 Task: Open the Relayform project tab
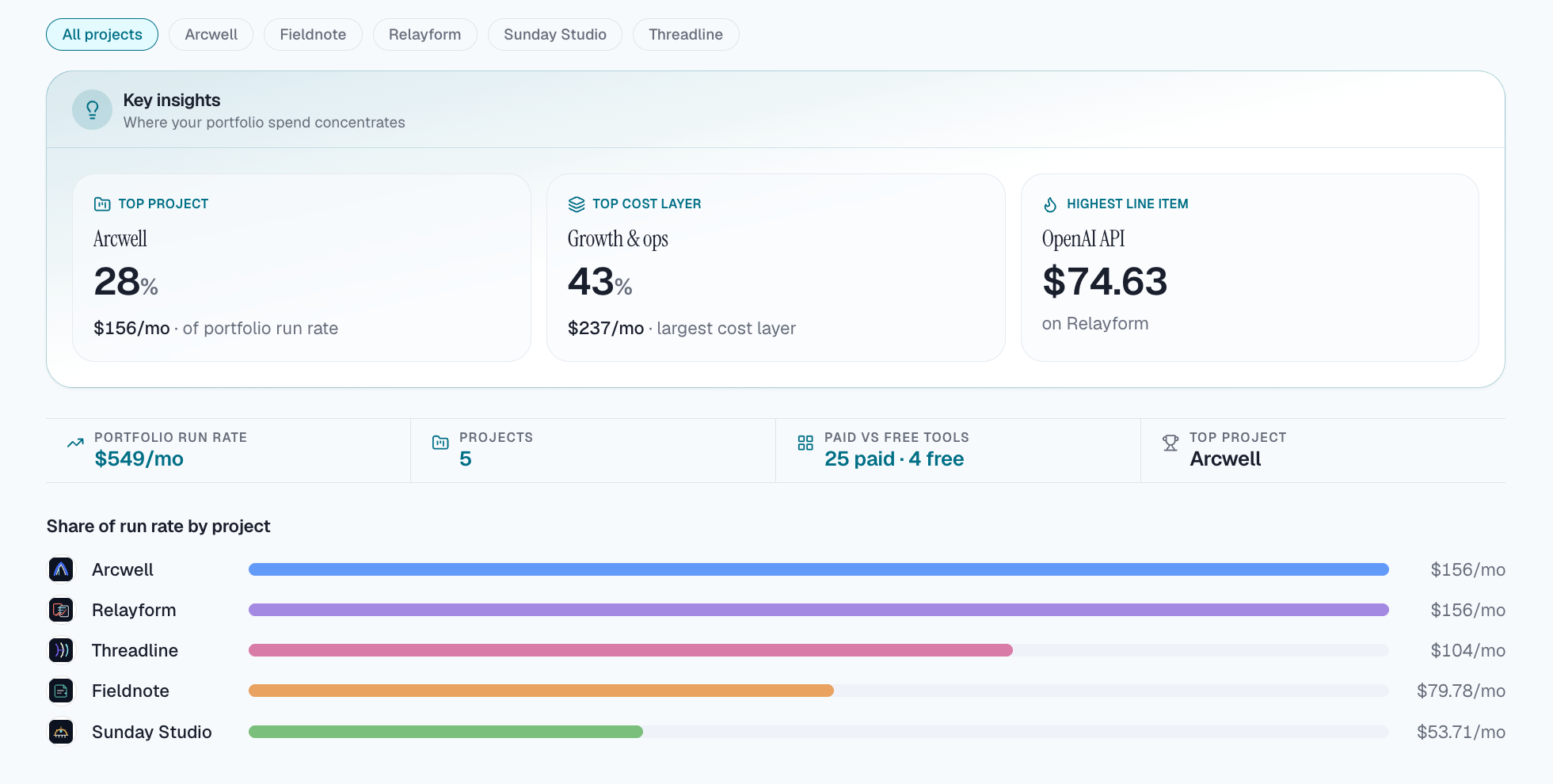(x=424, y=35)
